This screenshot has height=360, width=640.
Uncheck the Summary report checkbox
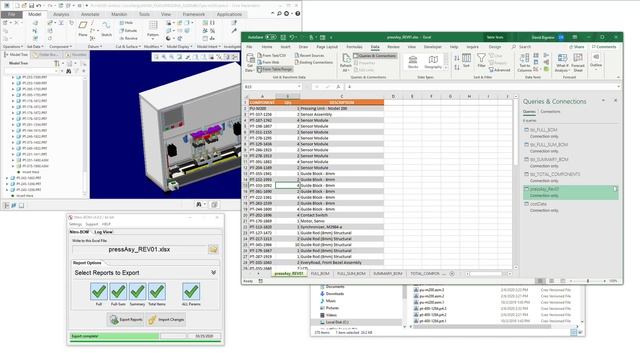tap(138, 291)
